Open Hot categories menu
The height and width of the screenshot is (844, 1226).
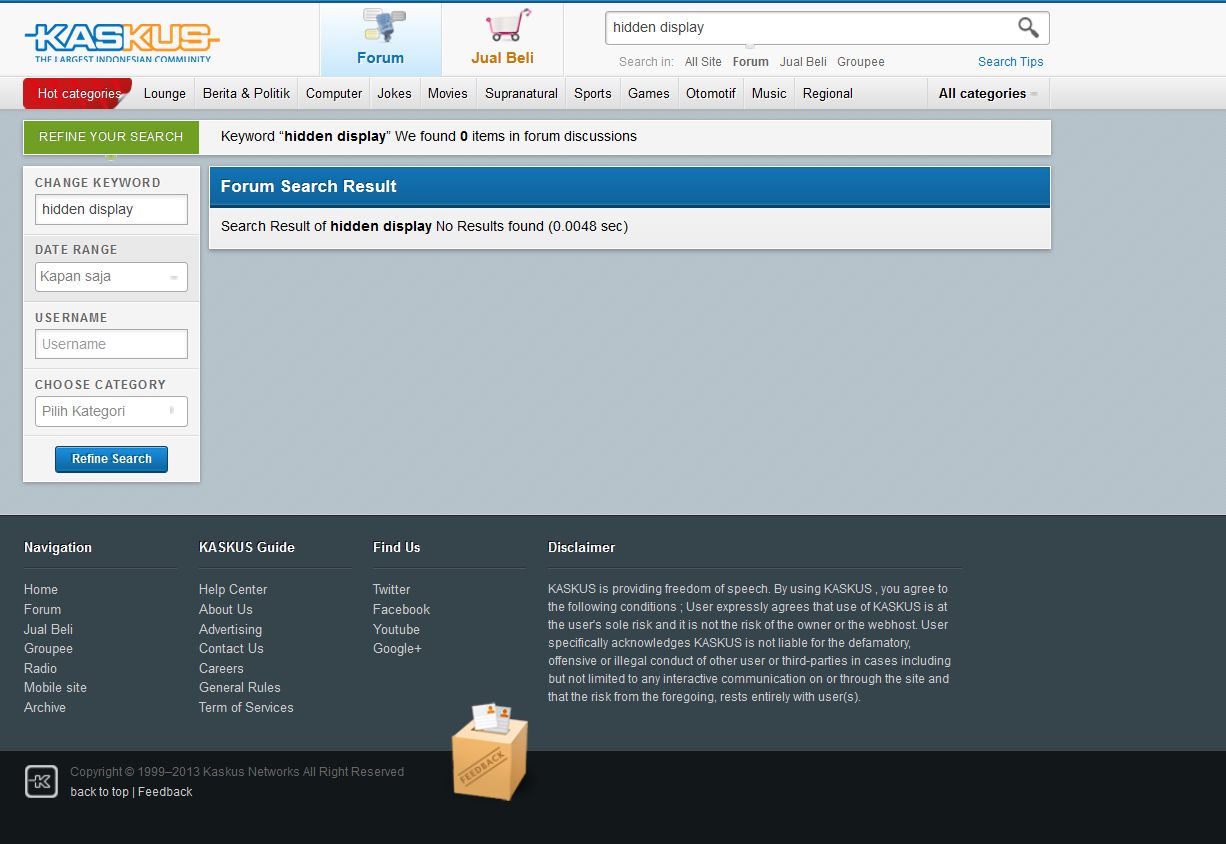(78, 94)
